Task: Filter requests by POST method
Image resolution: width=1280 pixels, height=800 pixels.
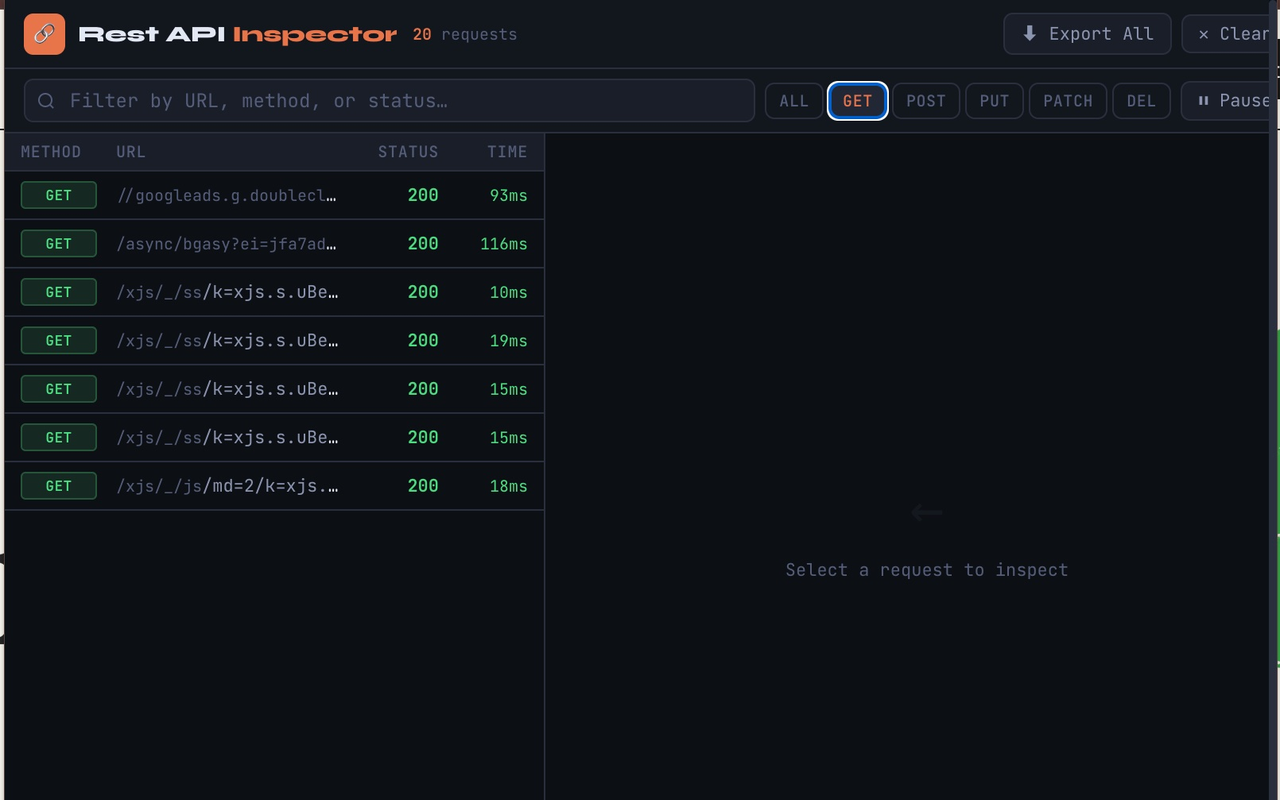Action: 926,101
